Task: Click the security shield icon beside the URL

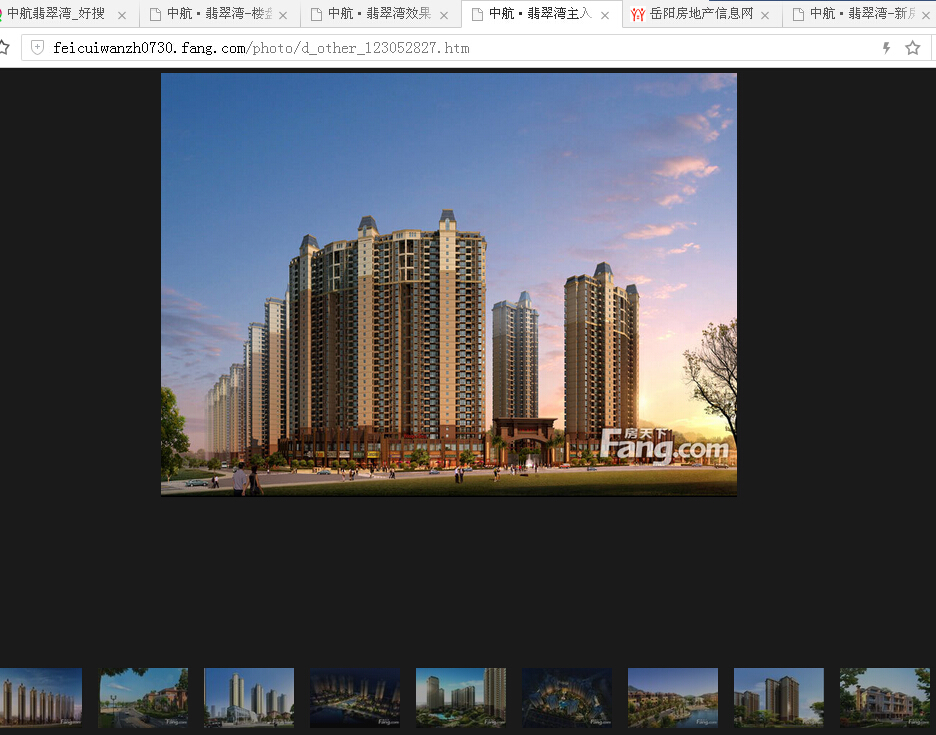Action: pos(38,48)
